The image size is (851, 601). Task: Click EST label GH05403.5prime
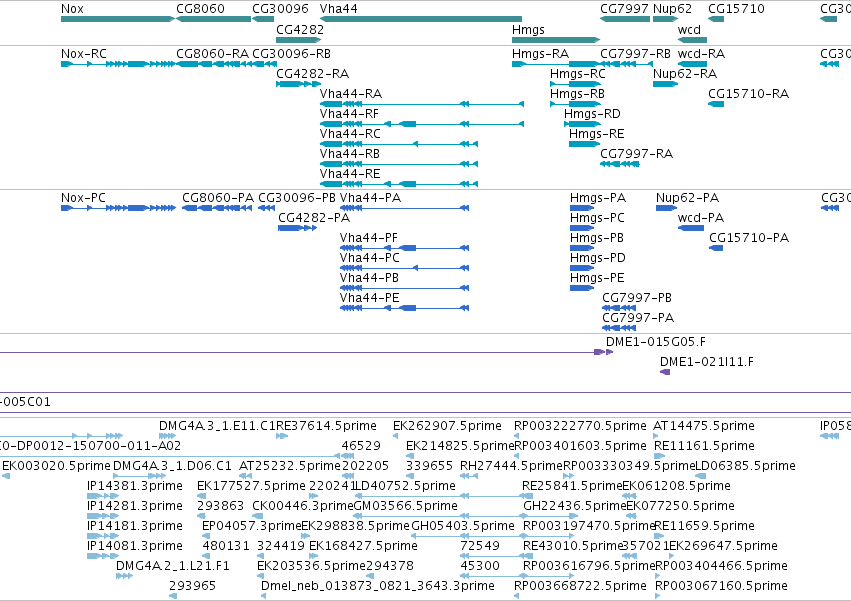pyautogui.click(x=463, y=526)
